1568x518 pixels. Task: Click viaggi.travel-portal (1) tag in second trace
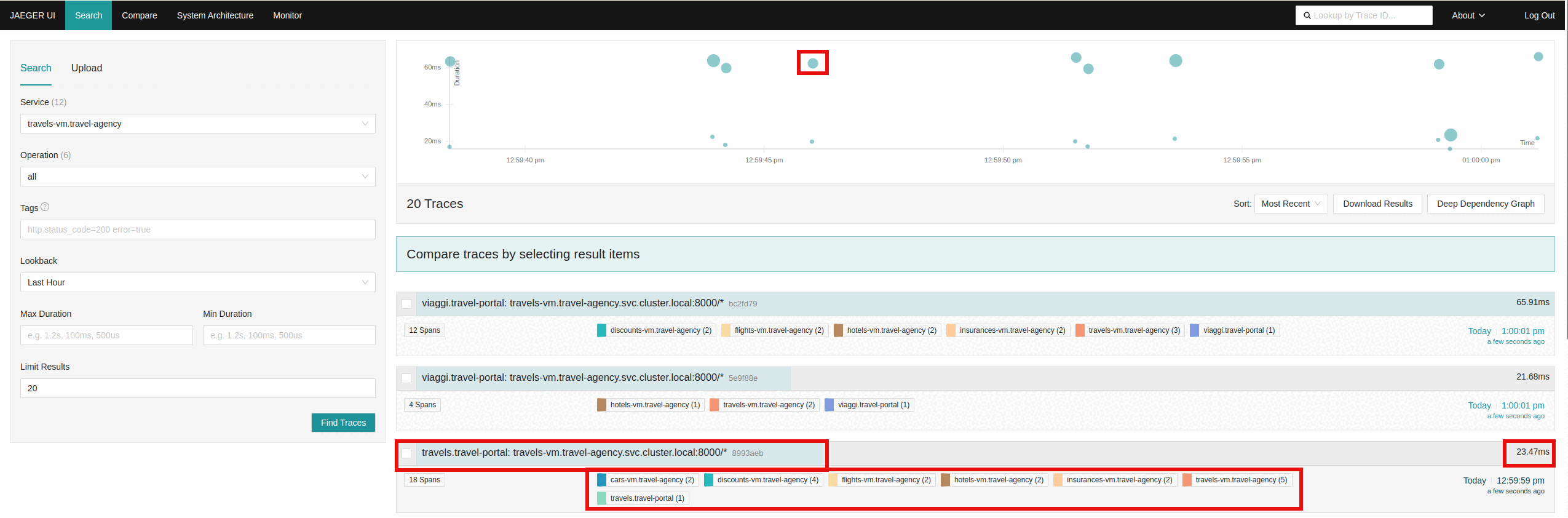869,405
